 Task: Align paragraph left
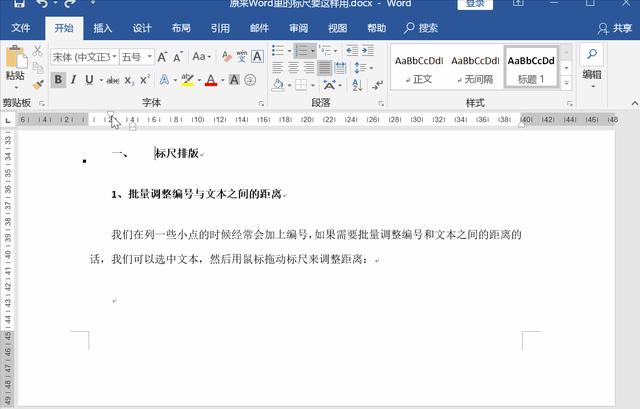coord(278,68)
